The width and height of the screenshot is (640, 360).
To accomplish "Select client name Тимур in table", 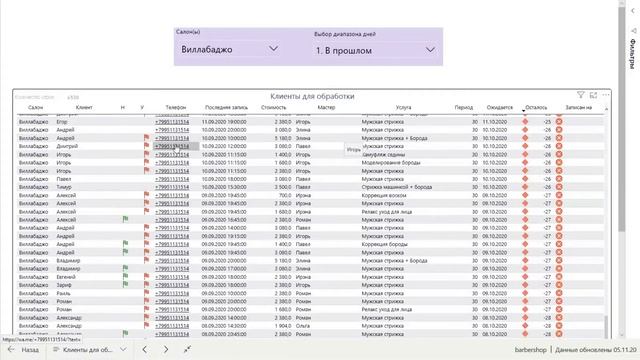I will click(64, 187).
